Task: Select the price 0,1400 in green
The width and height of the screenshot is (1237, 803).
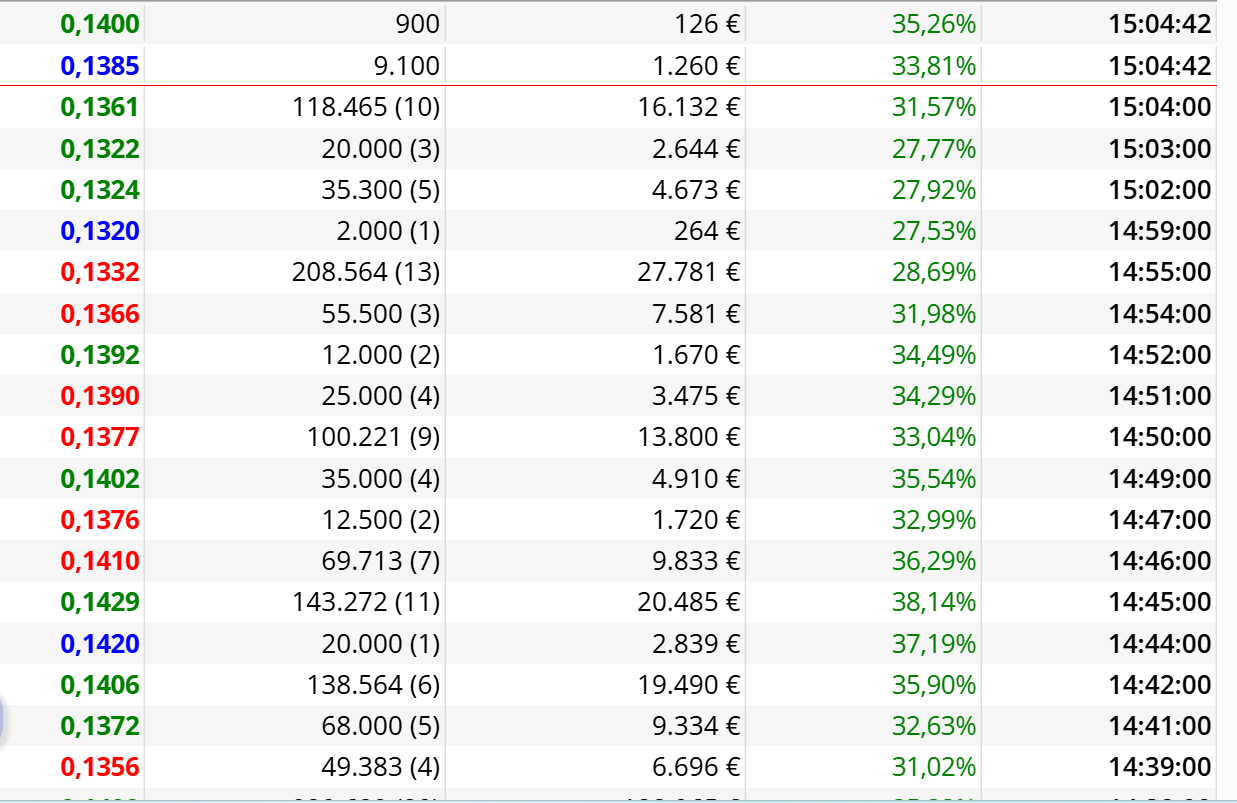Action: (100, 25)
